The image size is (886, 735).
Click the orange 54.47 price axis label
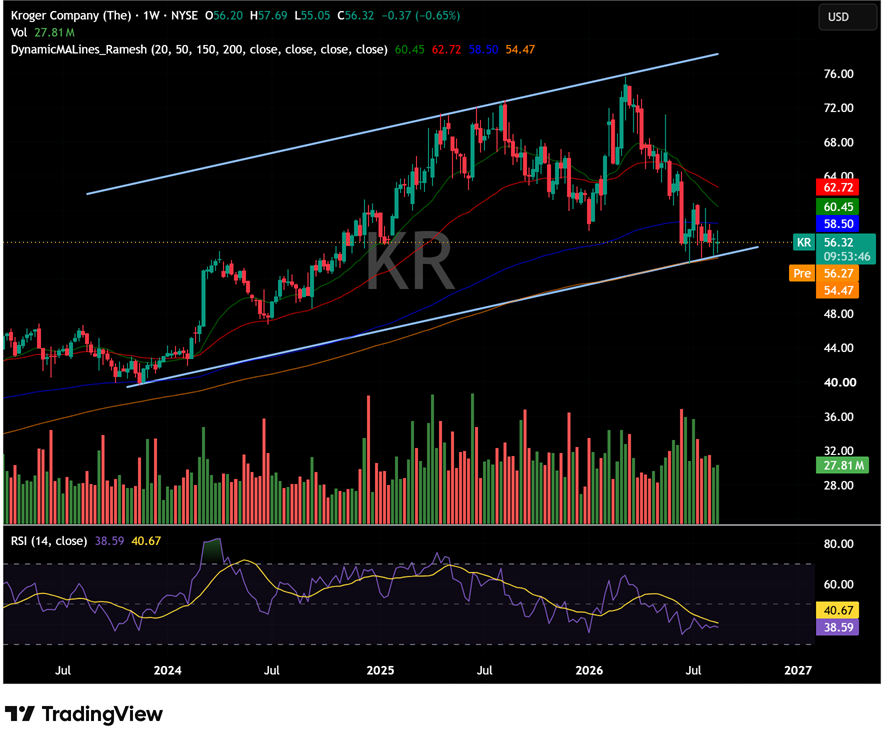tap(837, 290)
